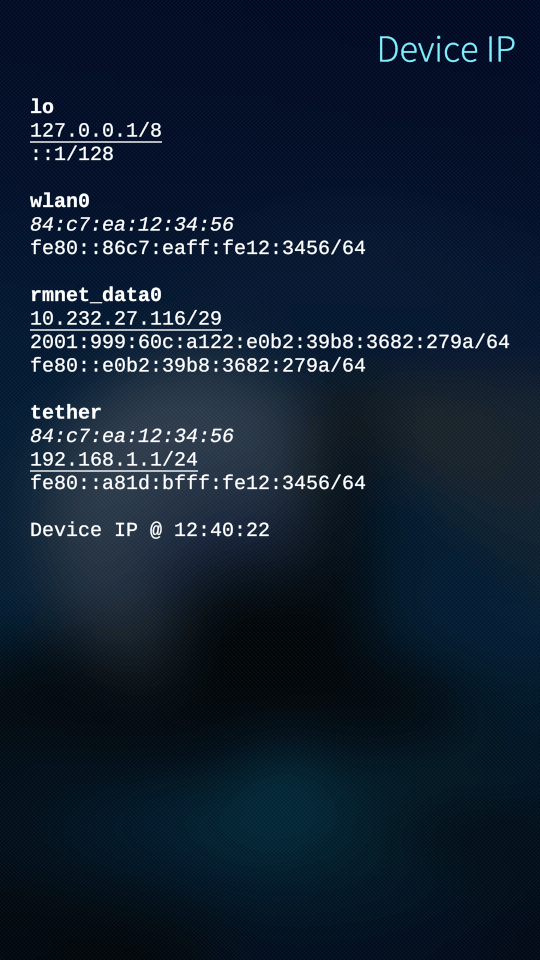Select the tether interface heading
Image resolution: width=540 pixels, height=960 pixels.
pos(66,412)
